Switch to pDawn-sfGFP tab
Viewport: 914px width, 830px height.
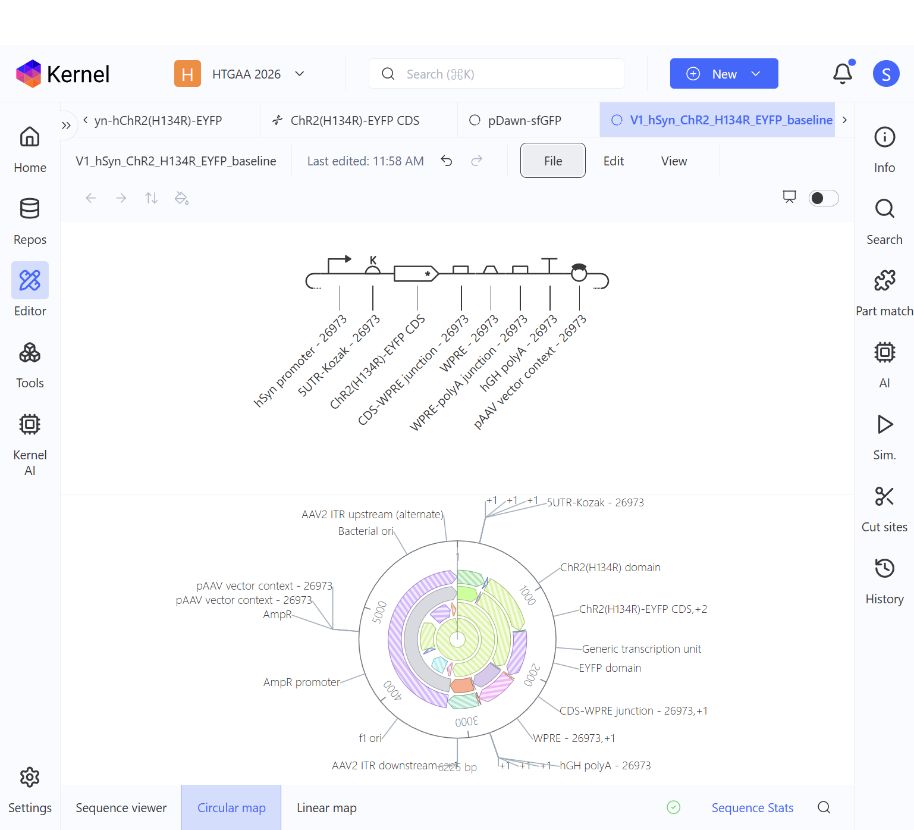point(524,121)
